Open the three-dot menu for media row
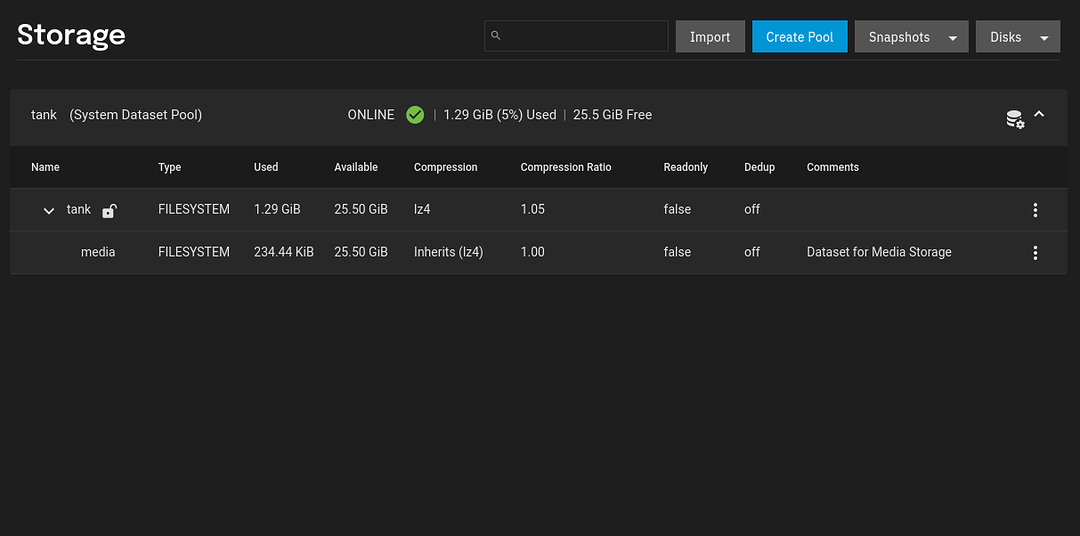Image resolution: width=1080 pixels, height=536 pixels. coord(1035,253)
